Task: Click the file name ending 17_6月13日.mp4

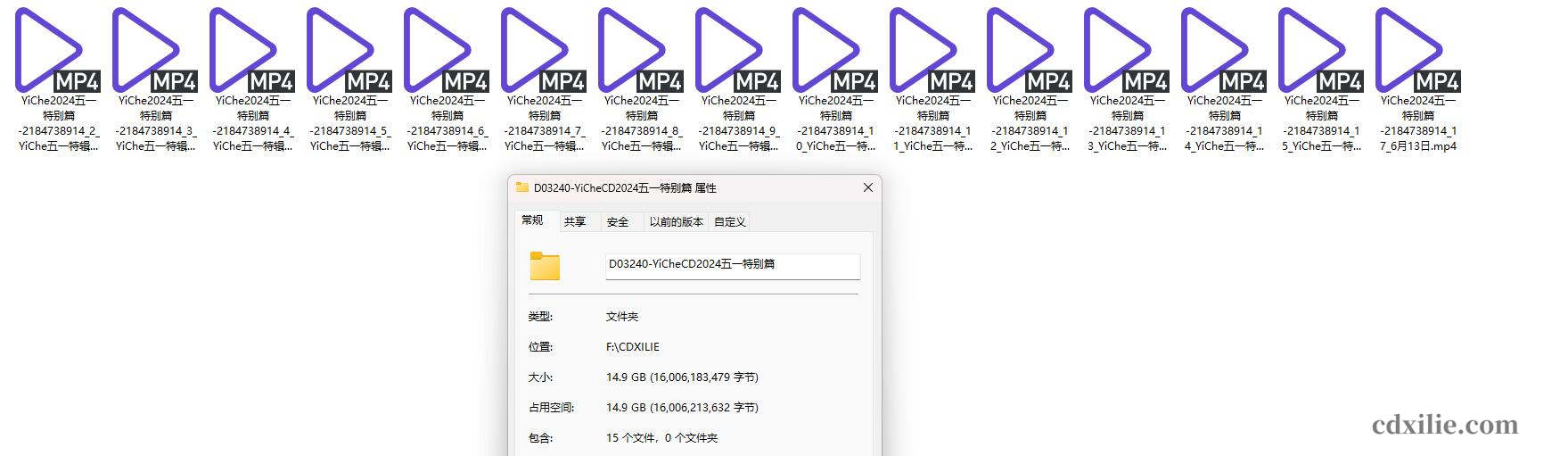Action: [1419, 123]
